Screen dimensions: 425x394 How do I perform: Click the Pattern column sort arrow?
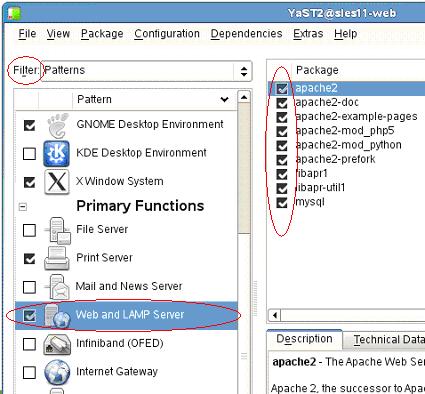(x=224, y=99)
